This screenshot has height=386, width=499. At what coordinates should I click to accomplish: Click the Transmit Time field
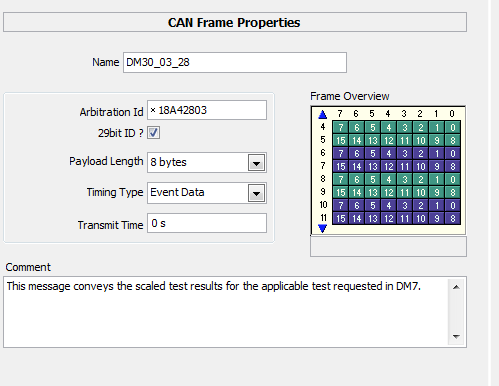coord(207,223)
